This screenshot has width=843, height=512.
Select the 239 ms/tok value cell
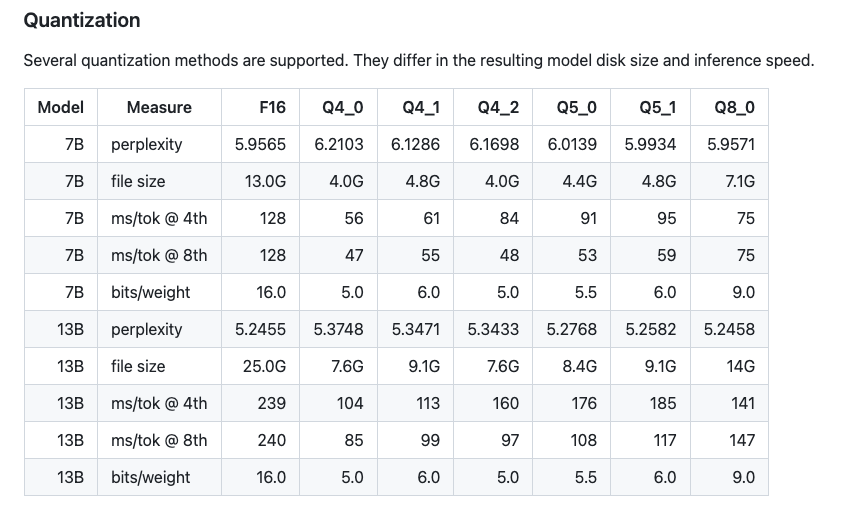272,403
